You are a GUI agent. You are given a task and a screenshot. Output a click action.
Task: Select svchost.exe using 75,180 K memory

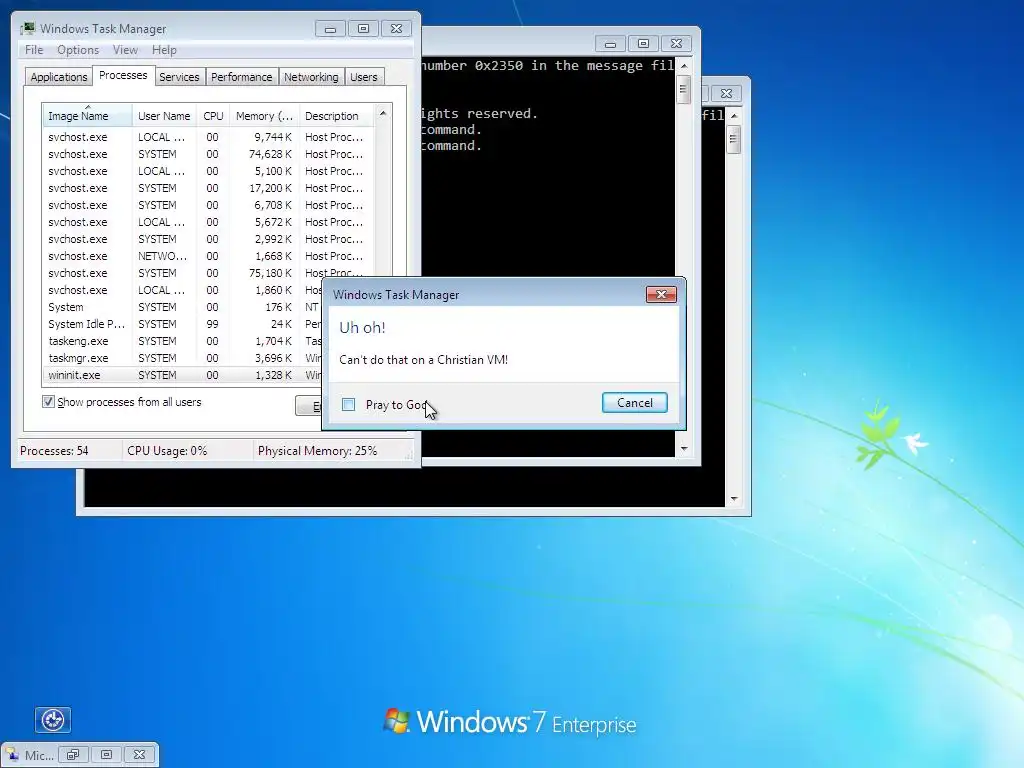[x=209, y=273]
